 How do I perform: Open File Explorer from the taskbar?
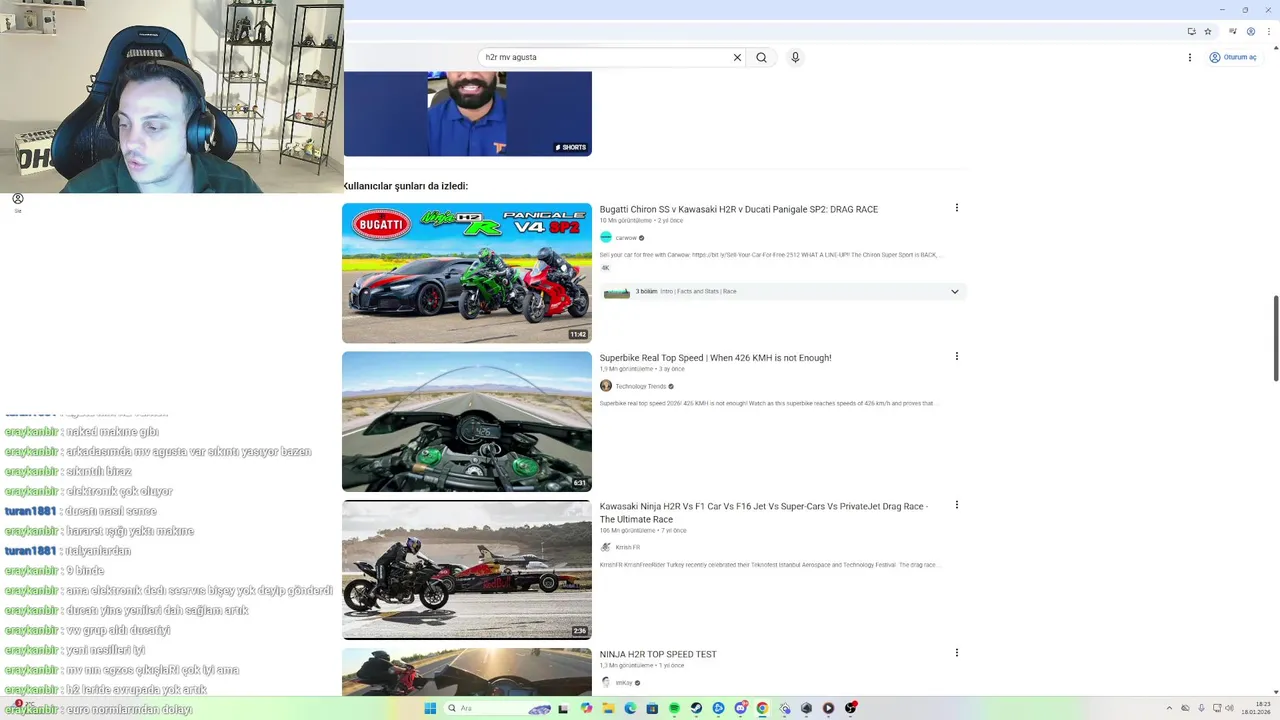click(x=608, y=708)
